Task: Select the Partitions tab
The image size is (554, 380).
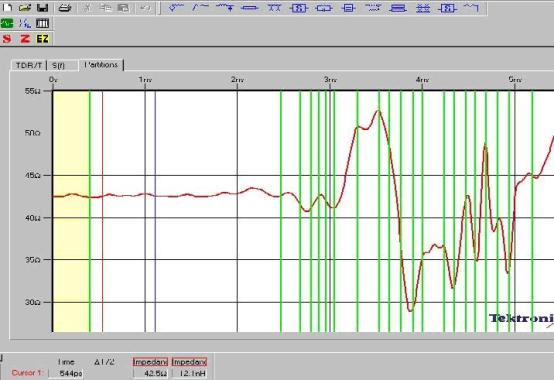Action: (x=101, y=65)
